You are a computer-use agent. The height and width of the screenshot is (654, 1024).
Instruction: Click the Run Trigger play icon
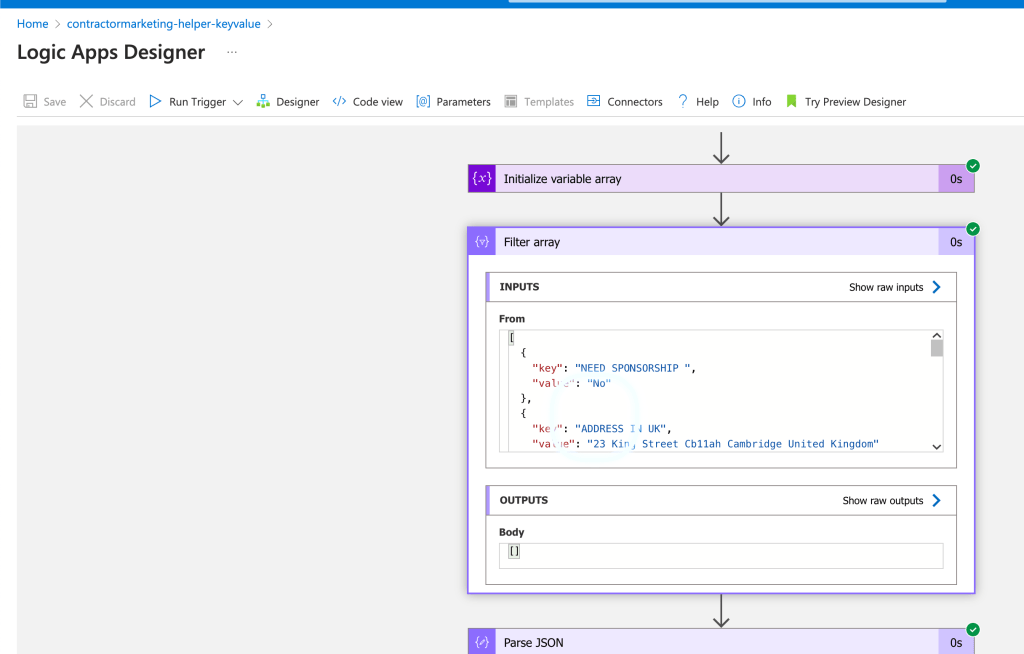[155, 101]
